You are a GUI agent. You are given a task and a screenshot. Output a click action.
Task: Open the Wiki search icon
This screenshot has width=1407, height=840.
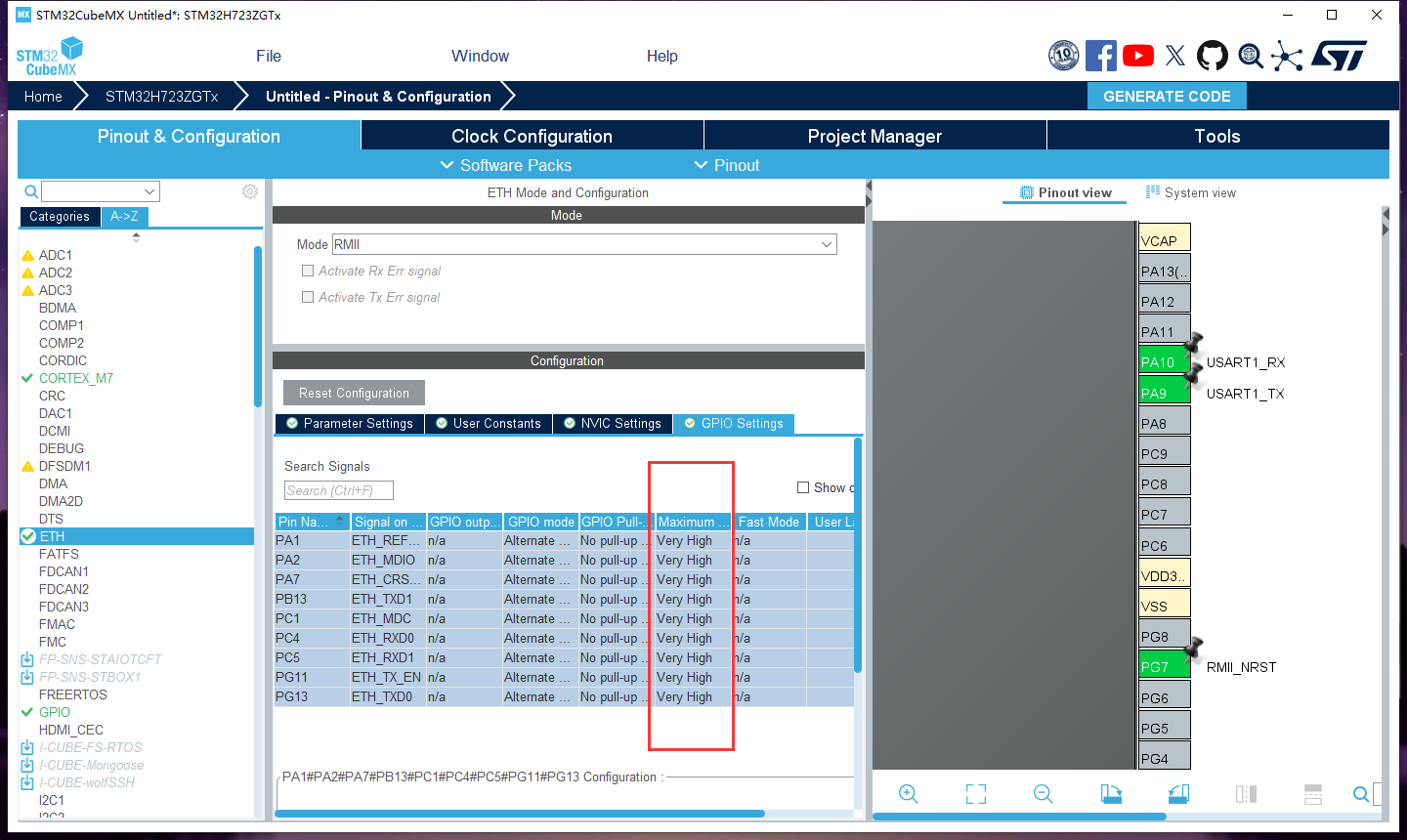(1251, 56)
